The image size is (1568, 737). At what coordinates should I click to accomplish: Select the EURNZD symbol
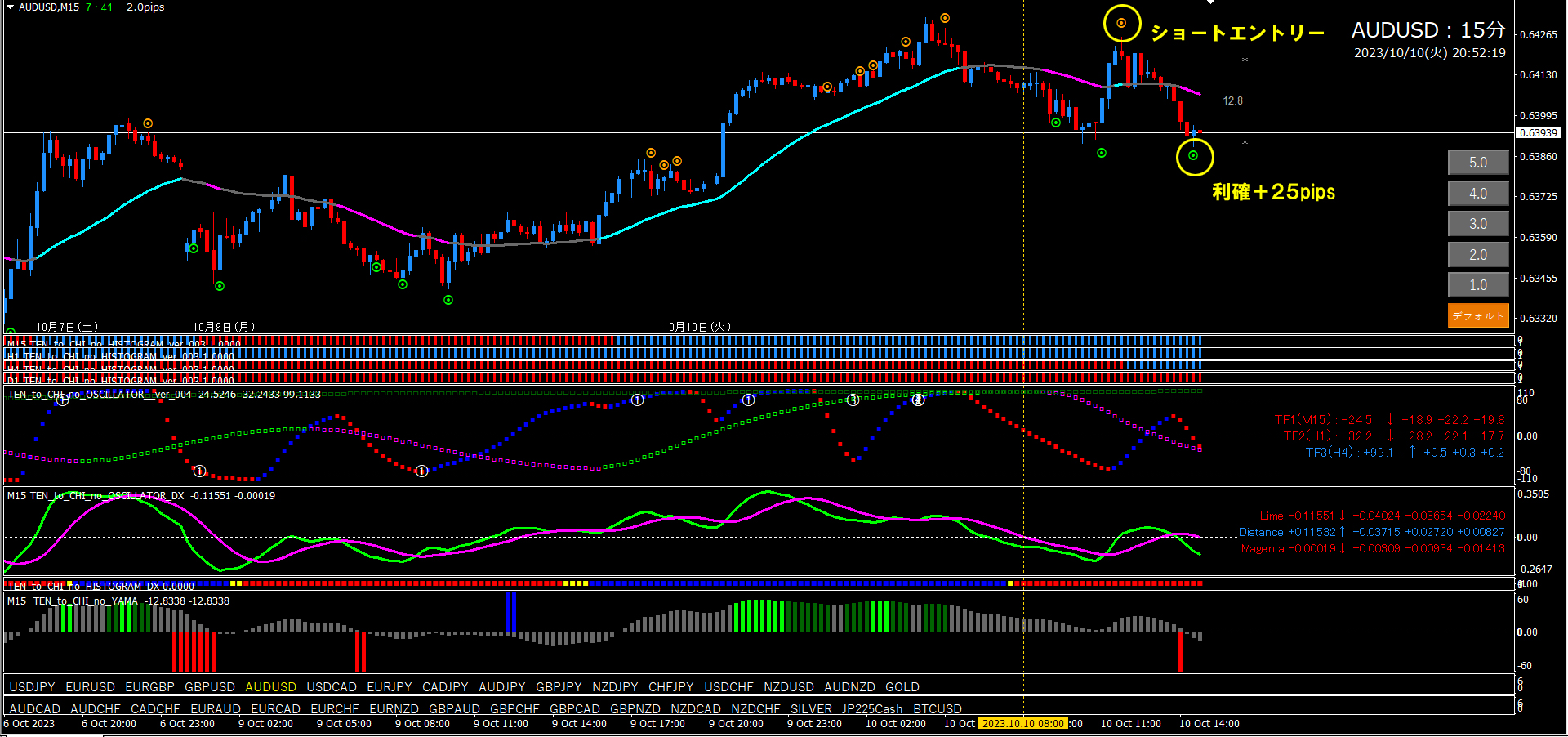pyautogui.click(x=394, y=709)
